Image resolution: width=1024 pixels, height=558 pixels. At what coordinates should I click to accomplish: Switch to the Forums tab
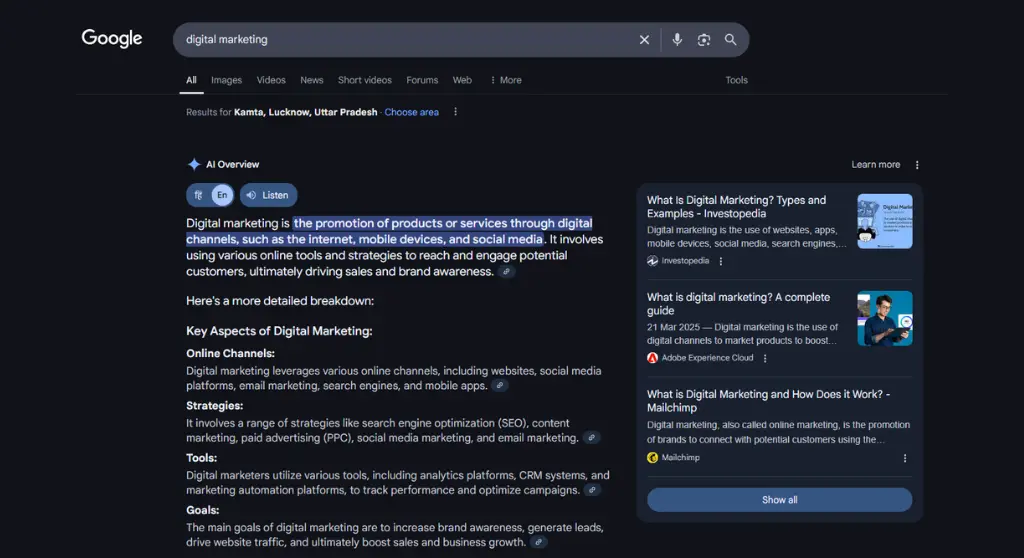coord(422,80)
